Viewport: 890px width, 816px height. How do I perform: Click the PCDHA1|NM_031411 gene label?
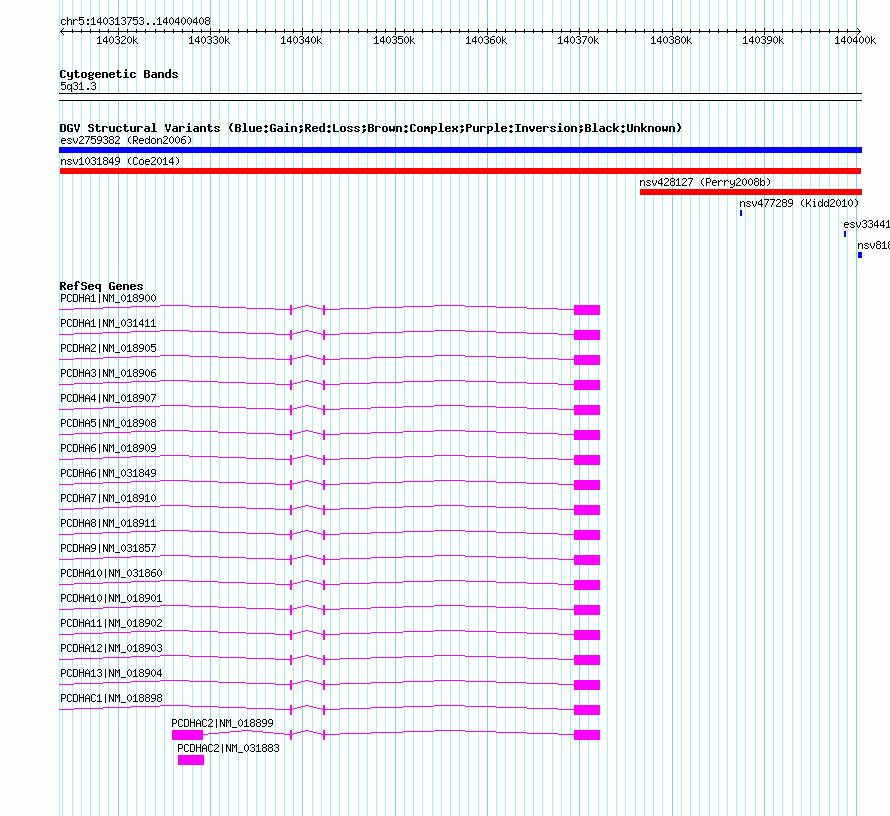(108, 323)
